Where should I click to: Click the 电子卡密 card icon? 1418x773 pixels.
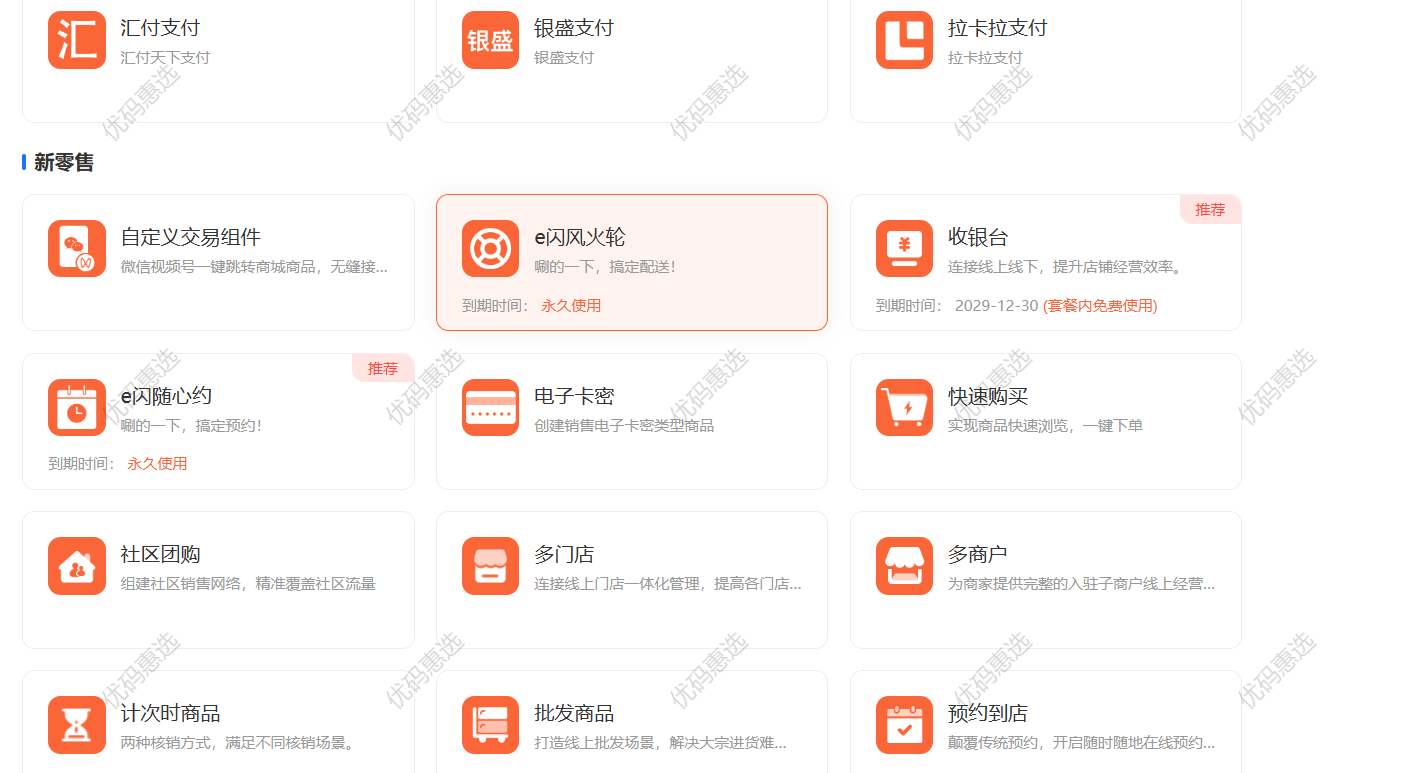click(x=490, y=408)
